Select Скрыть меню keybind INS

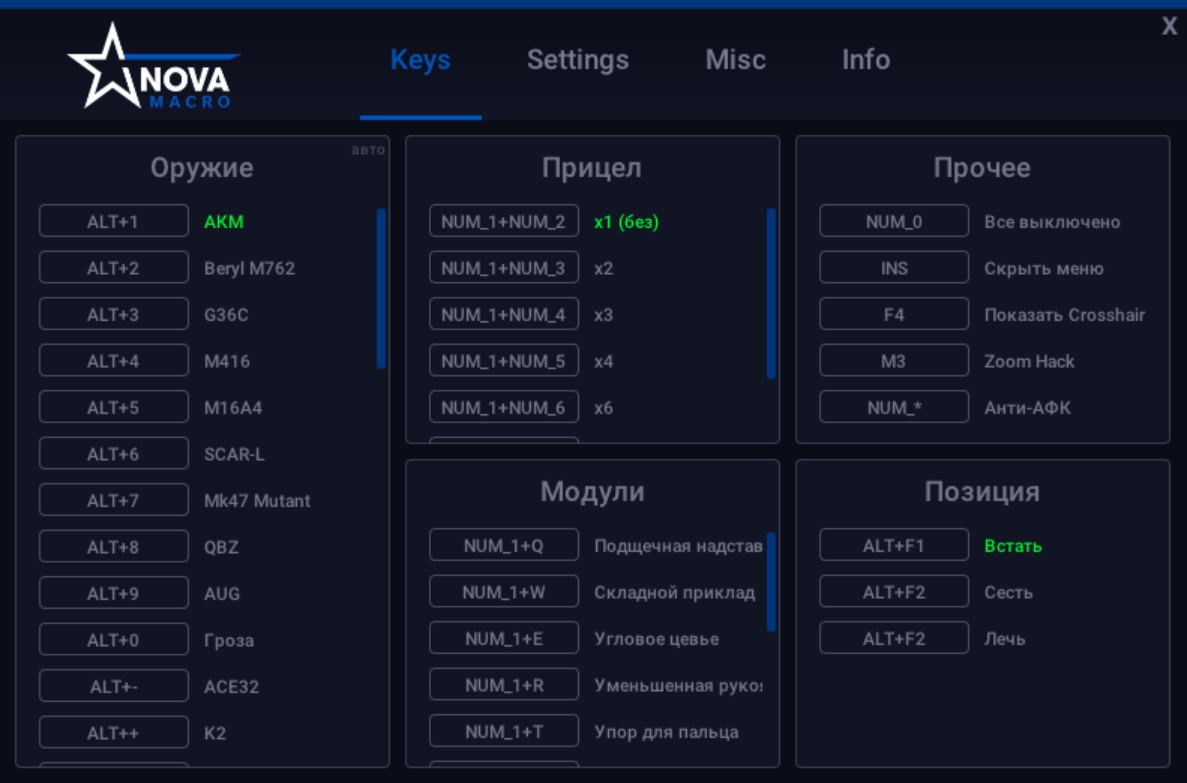click(x=893, y=267)
